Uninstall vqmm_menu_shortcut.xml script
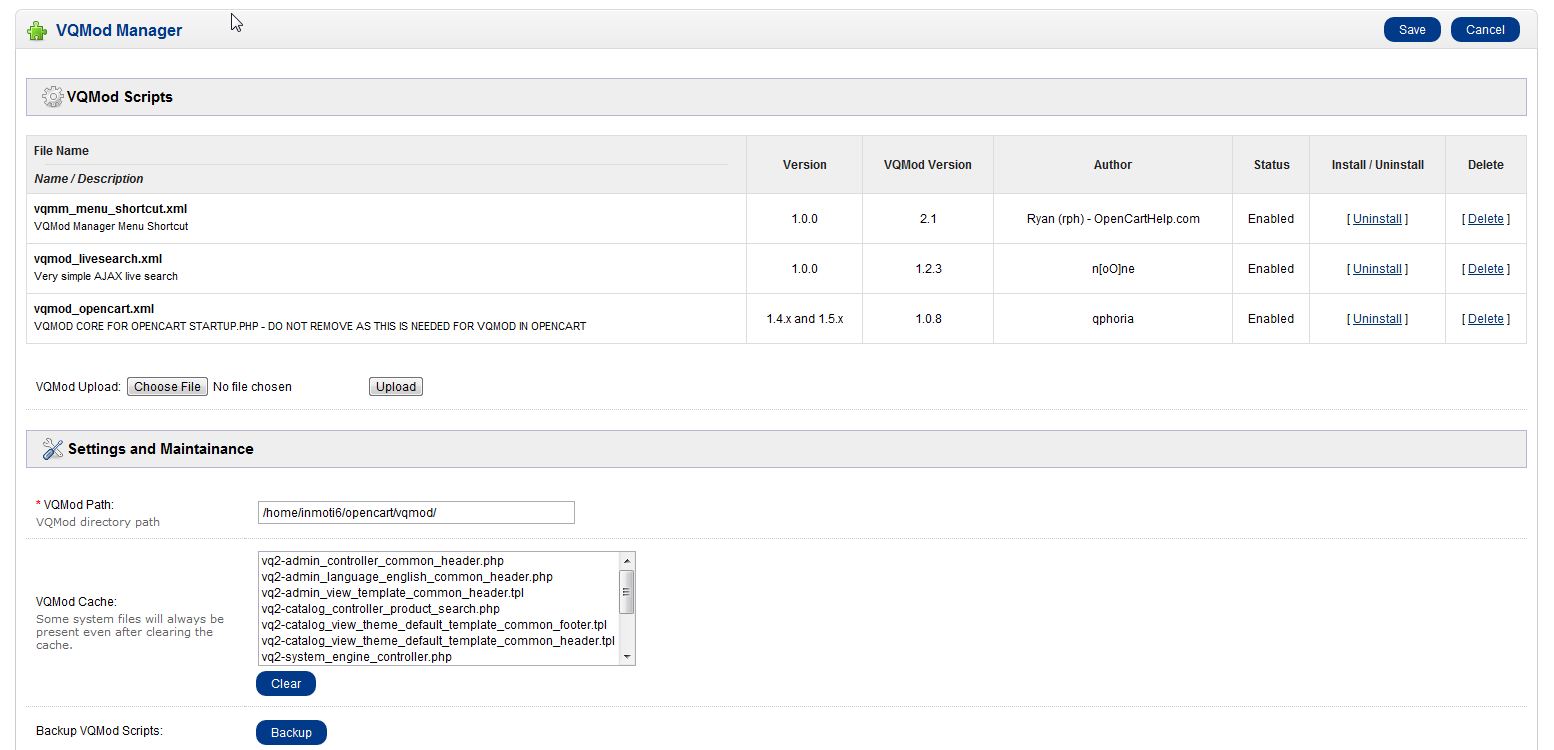Viewport: 1554px width, 750px height. (1377, 219)
